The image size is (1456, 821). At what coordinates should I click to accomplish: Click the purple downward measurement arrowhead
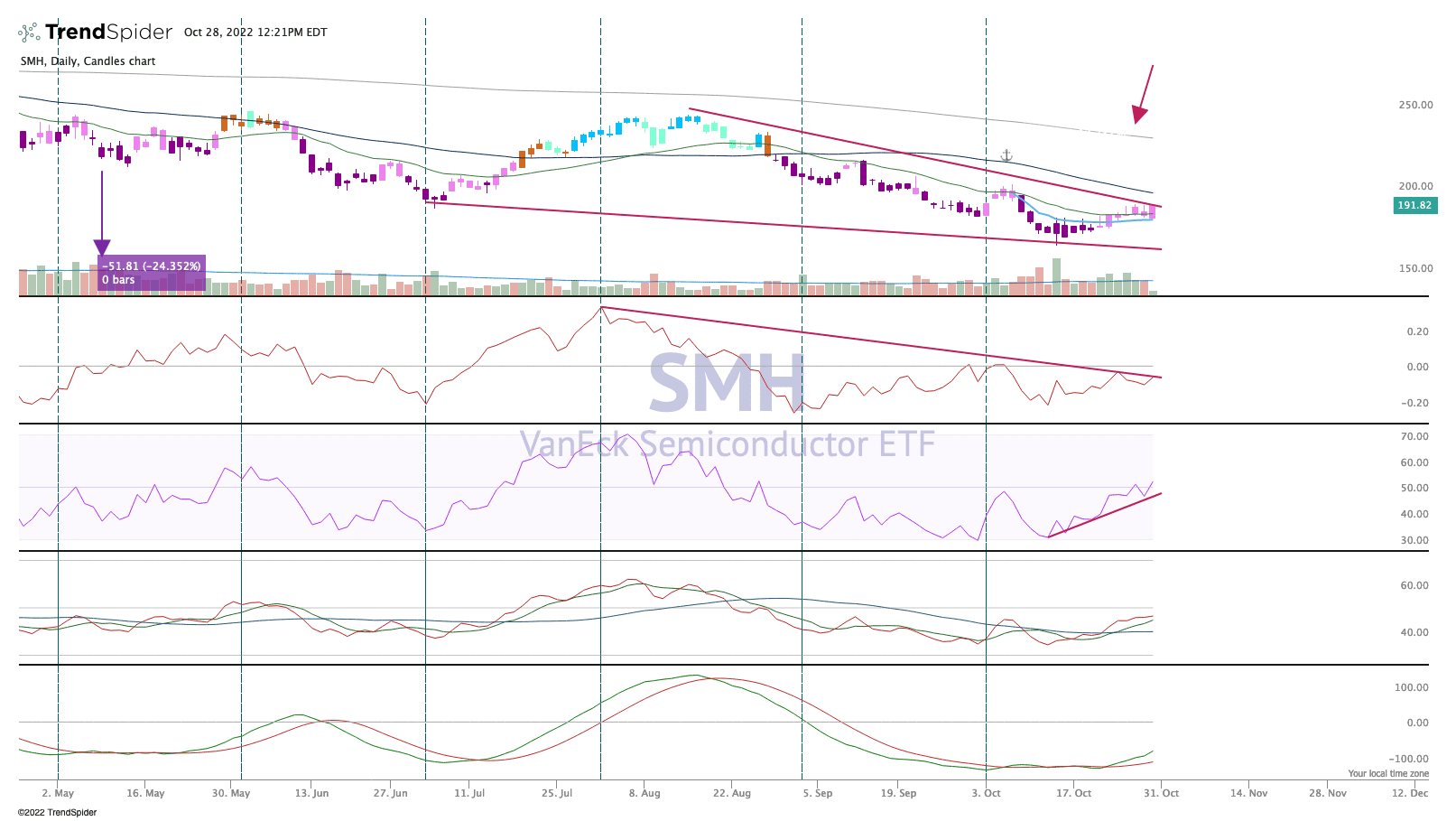(x=102, y=247)
